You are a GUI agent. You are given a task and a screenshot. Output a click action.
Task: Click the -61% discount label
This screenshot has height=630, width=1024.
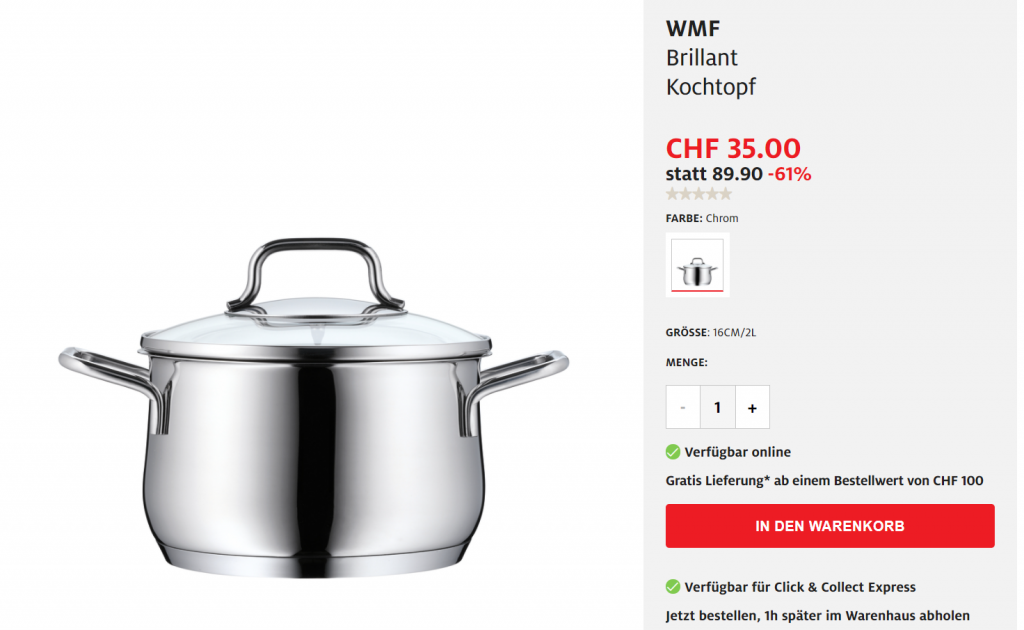point(790,174)
